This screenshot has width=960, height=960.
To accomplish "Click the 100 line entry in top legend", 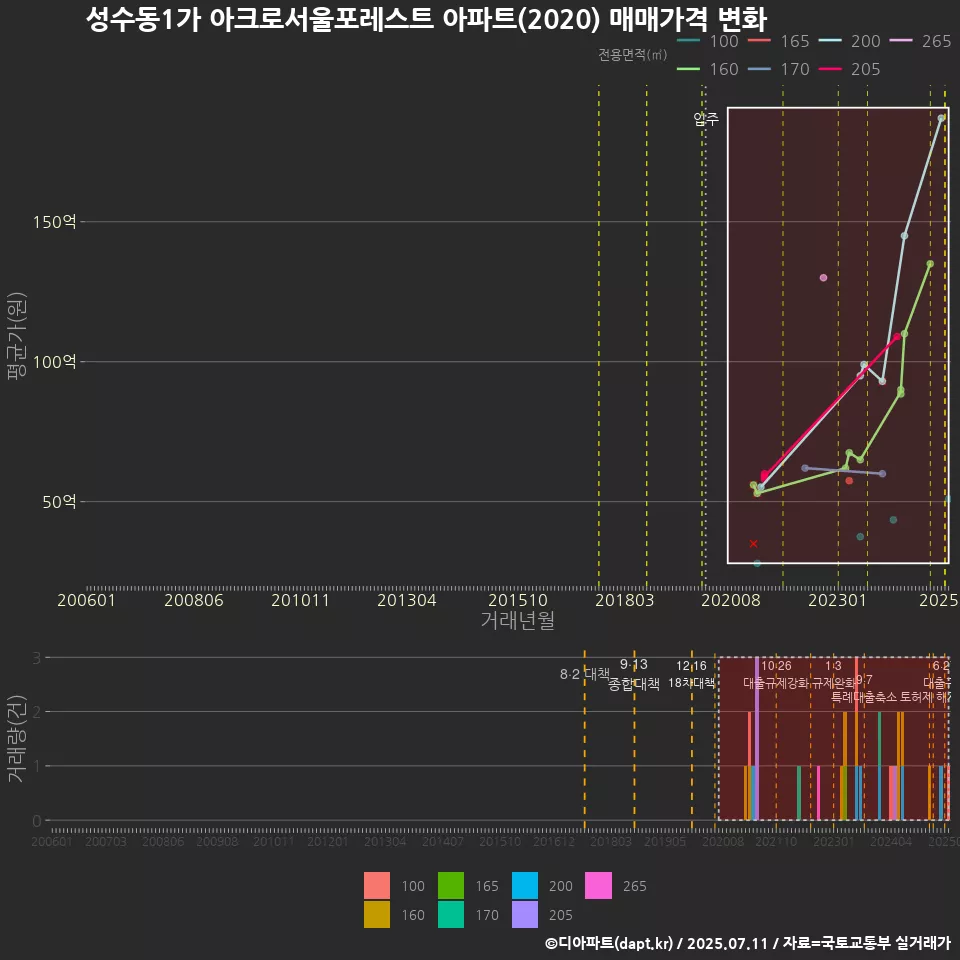I will point(708,41).
